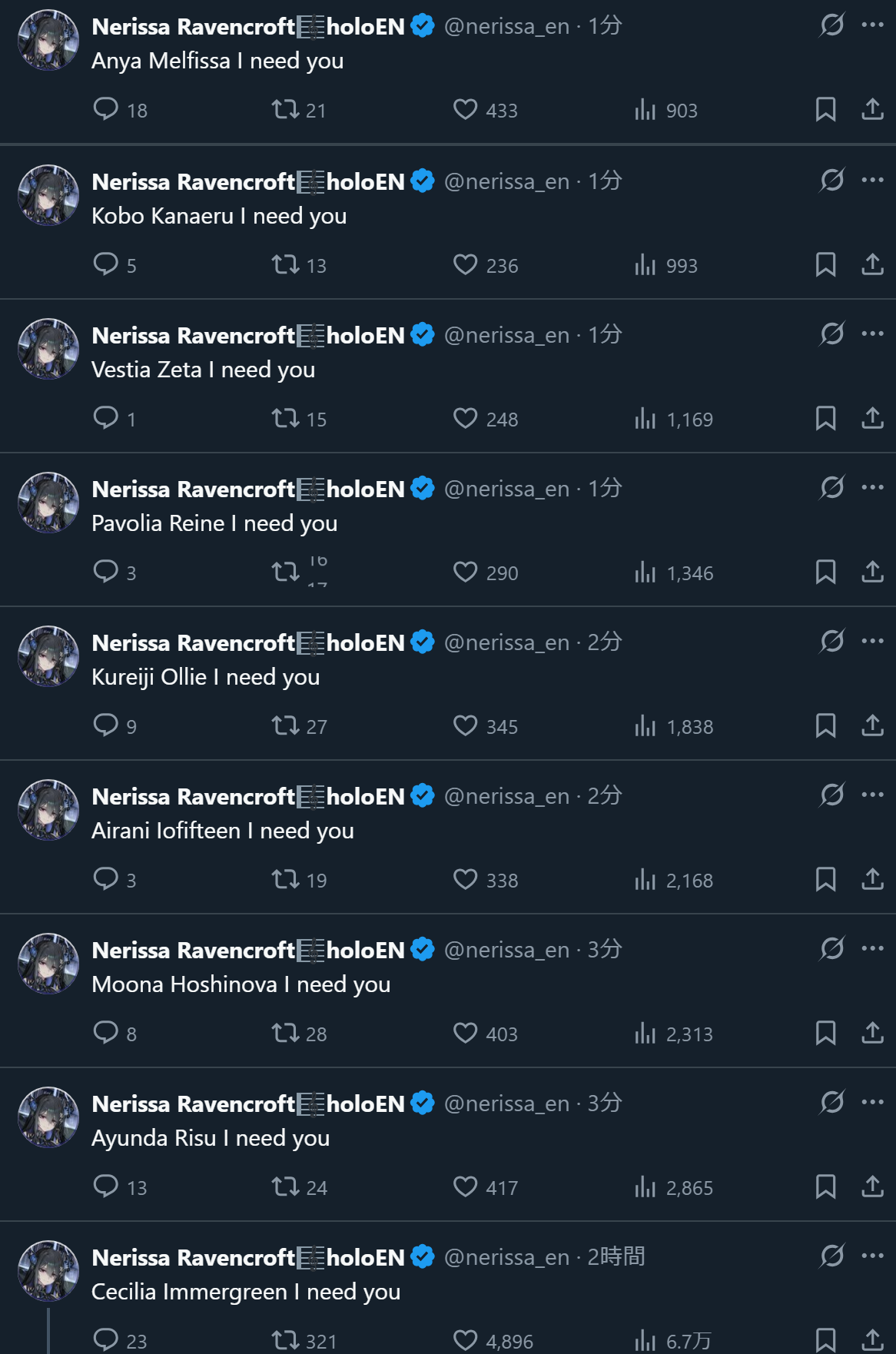Viewport: 896px width, 1354px height.
Task: Open Grok icon on Moona Hoshinova tweet
Action: pos(831,948)
